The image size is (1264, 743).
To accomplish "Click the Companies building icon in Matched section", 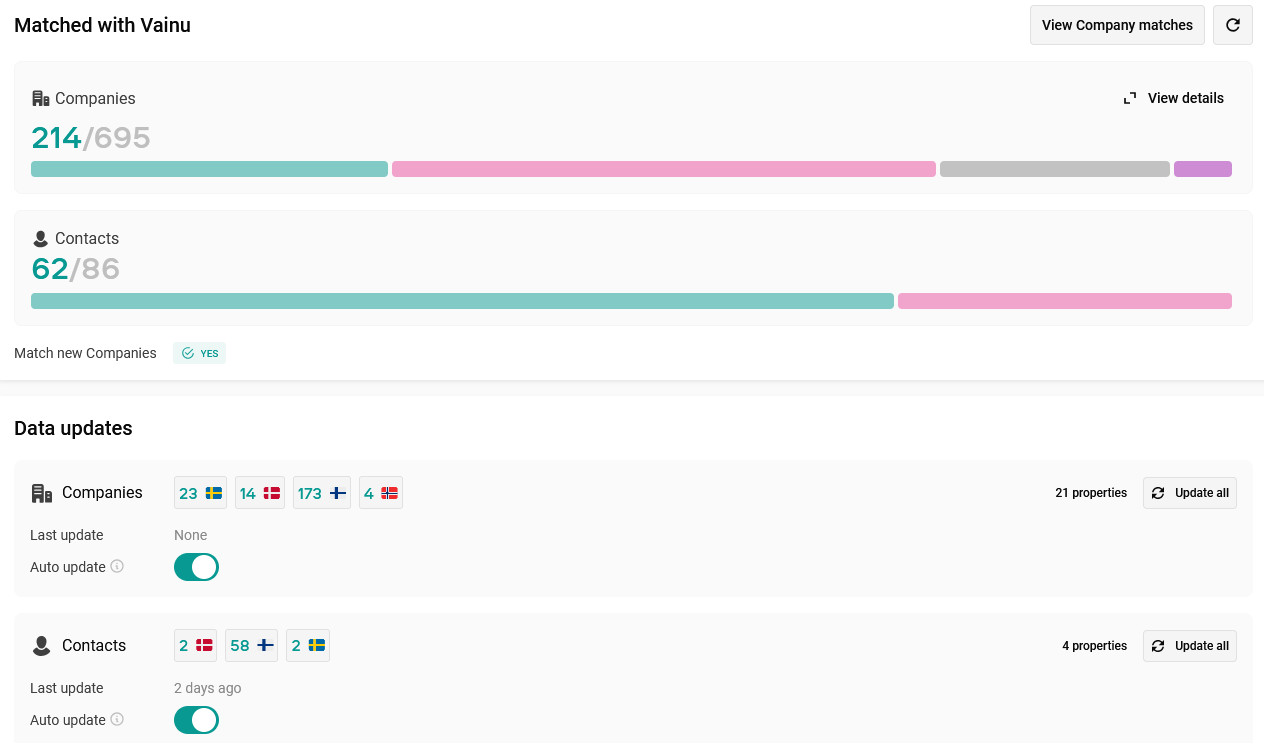I will [41, 98].
